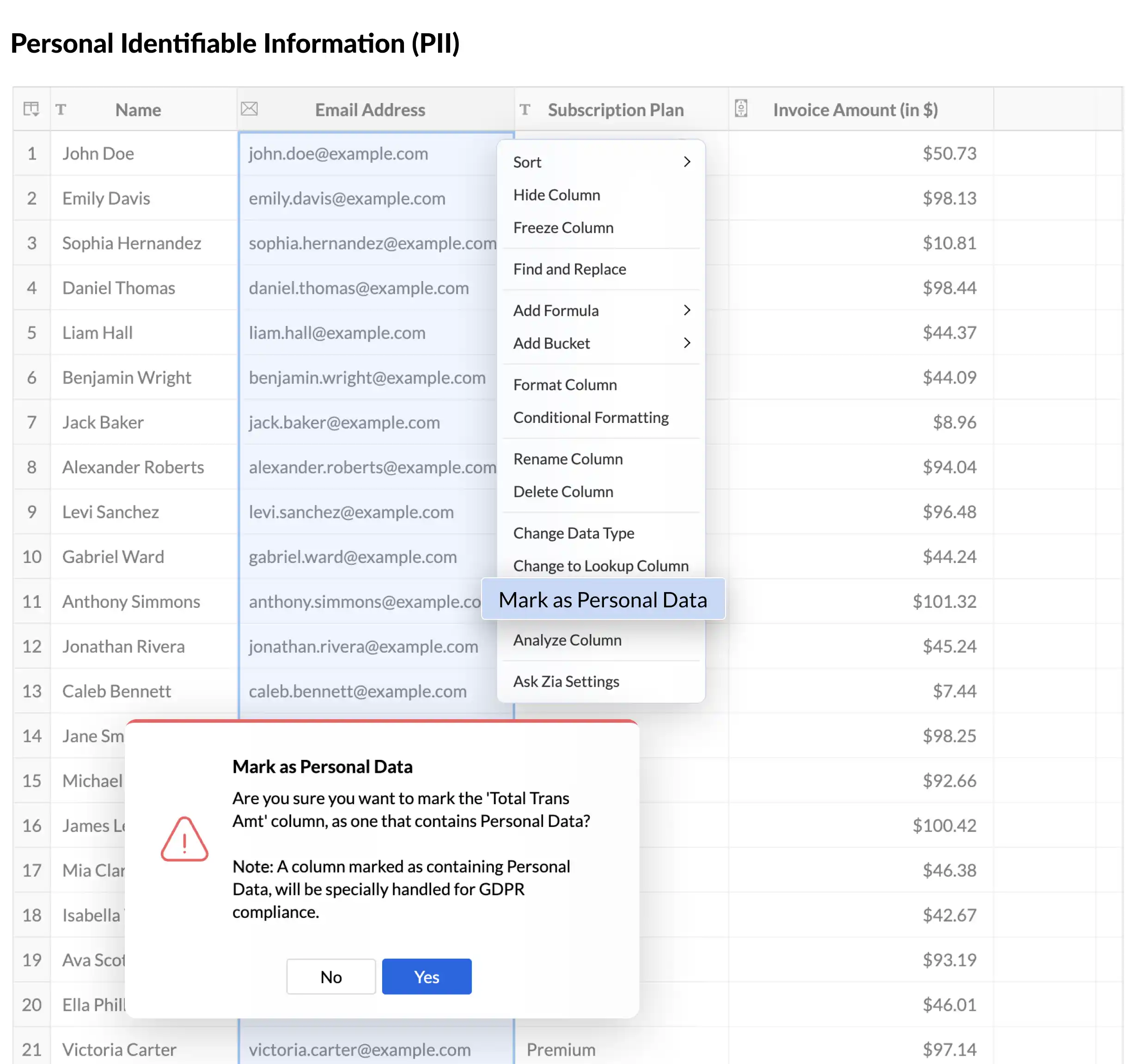Click the red warning triangle icon
Viewport: 1135px width, 1064px height.
pyautogui.click(x=184, y=839)
